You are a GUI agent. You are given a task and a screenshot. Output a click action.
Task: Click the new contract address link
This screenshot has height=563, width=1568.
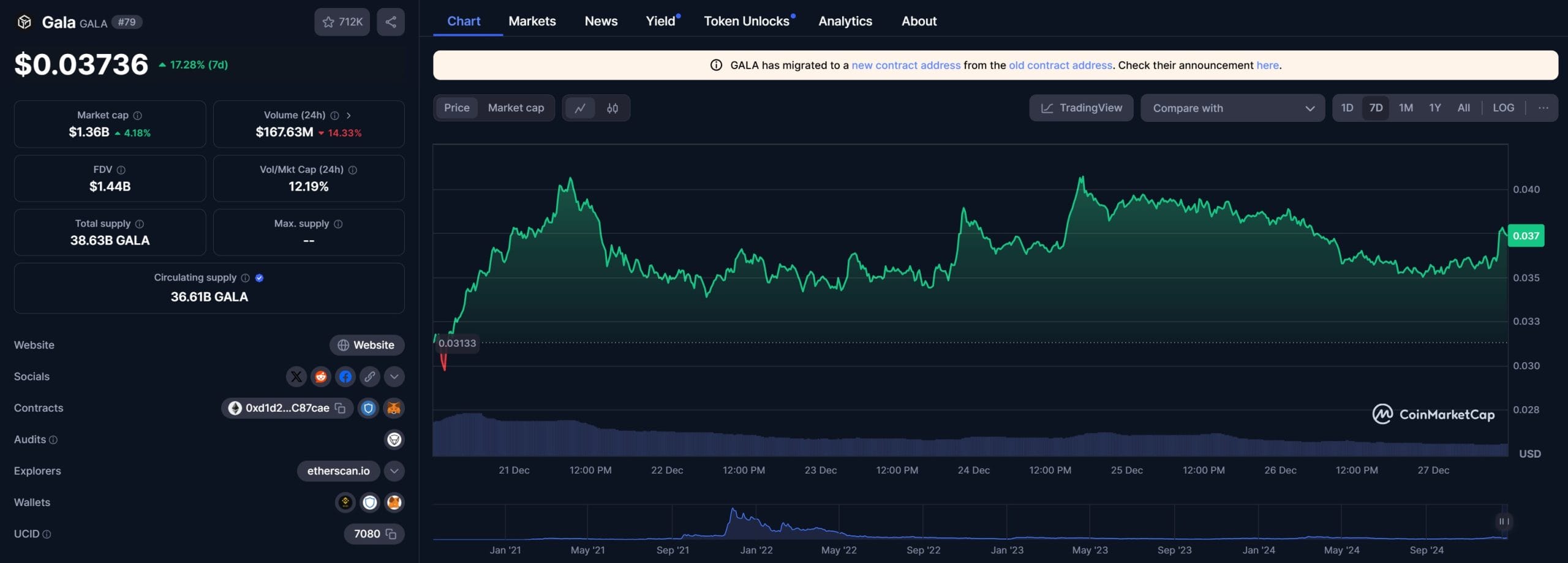click(906, 65)
